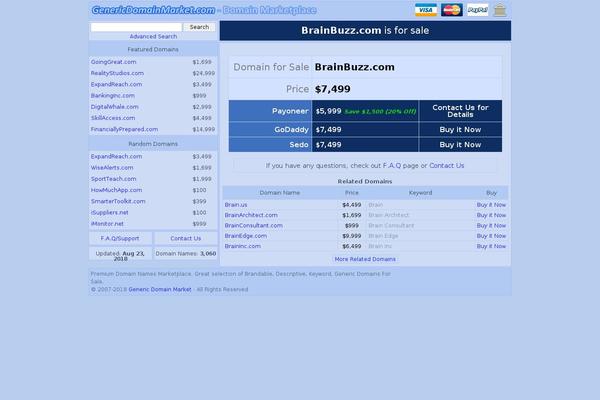Click the Search button
Viewport: 600px width, 400px height.
pyautogui.click(x=199, y=27)
